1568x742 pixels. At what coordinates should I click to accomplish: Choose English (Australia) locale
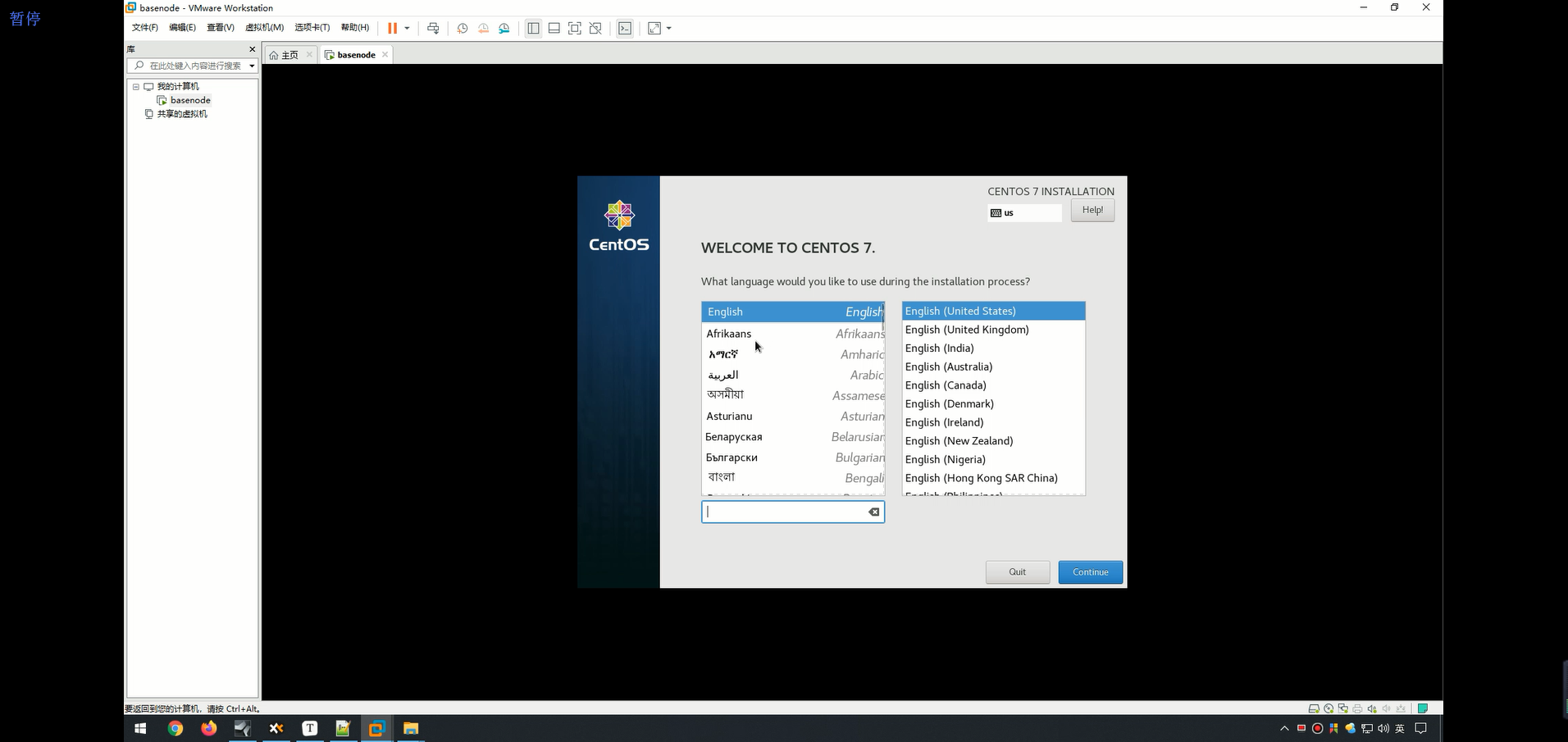point(993,366)
